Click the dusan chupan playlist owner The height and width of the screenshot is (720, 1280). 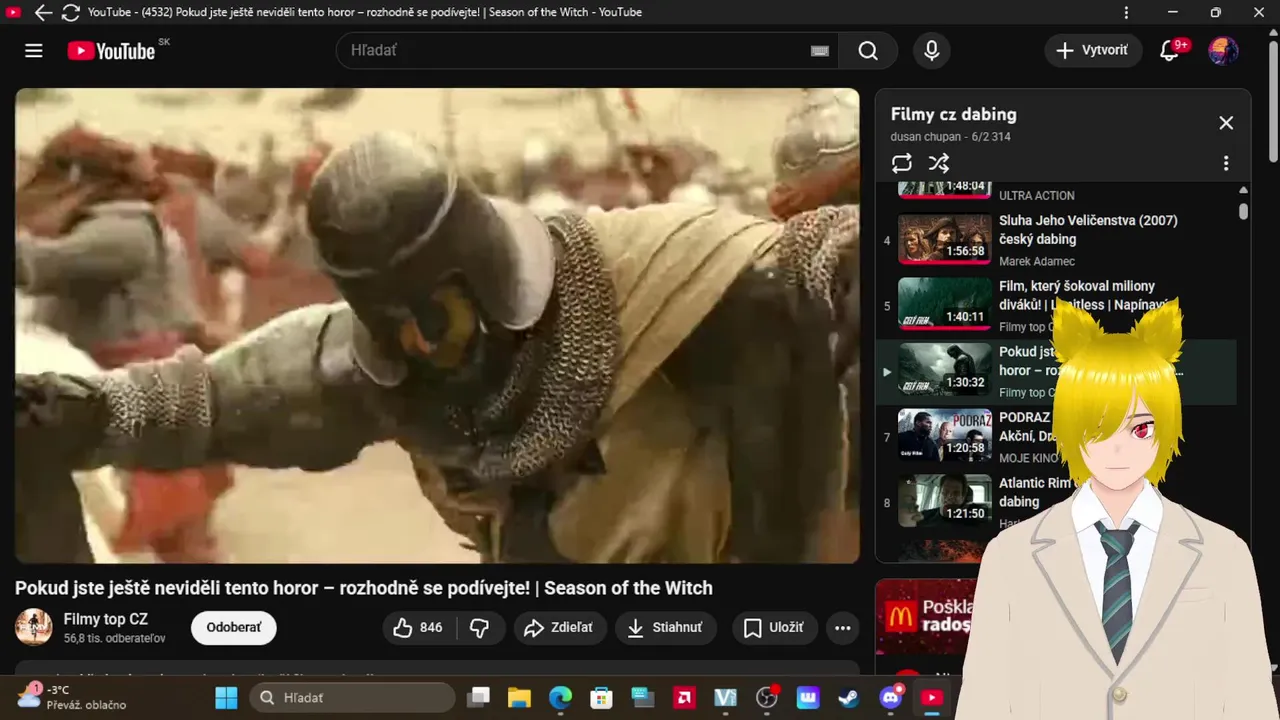point(926,137)
